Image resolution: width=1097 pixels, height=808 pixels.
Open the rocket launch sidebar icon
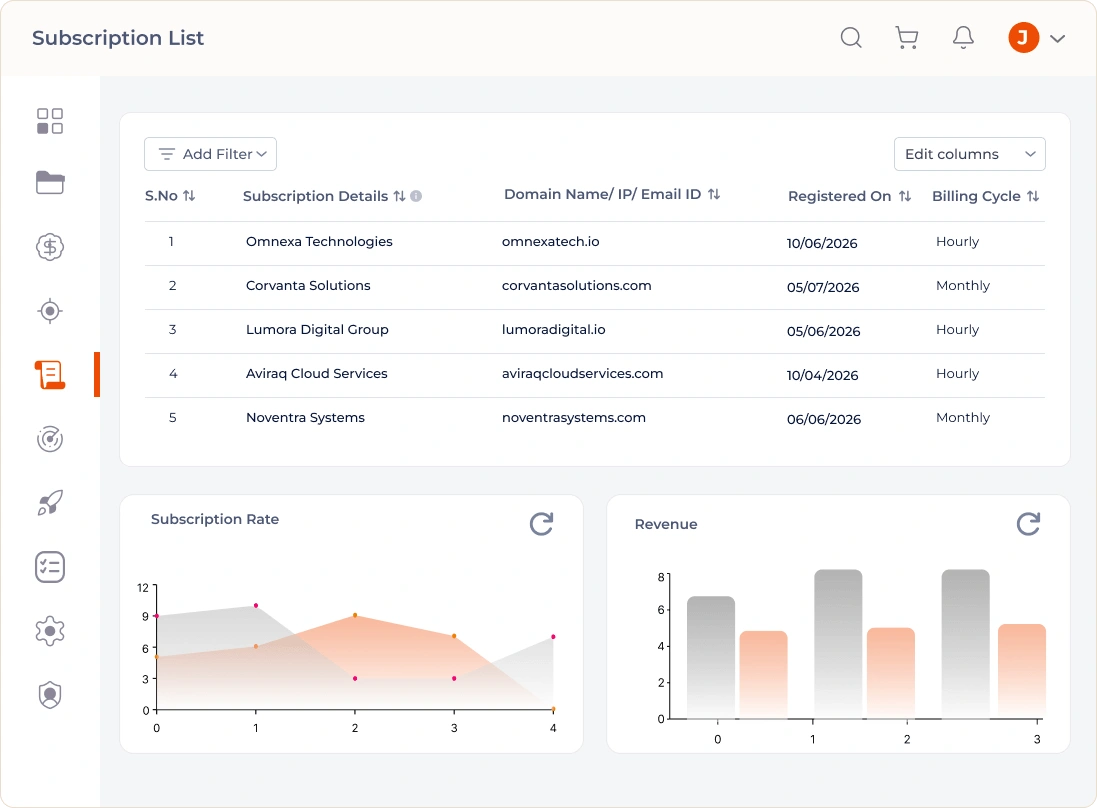click(x=50, y=502)
